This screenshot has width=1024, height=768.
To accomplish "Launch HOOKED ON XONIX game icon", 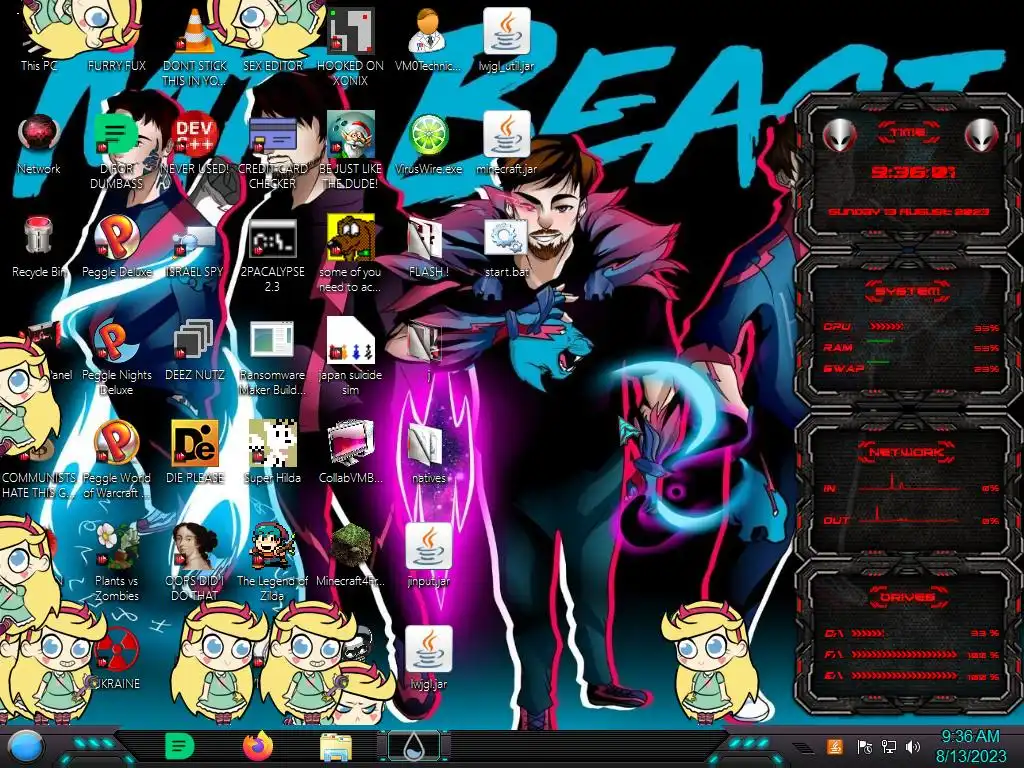I will pos(350,46).
